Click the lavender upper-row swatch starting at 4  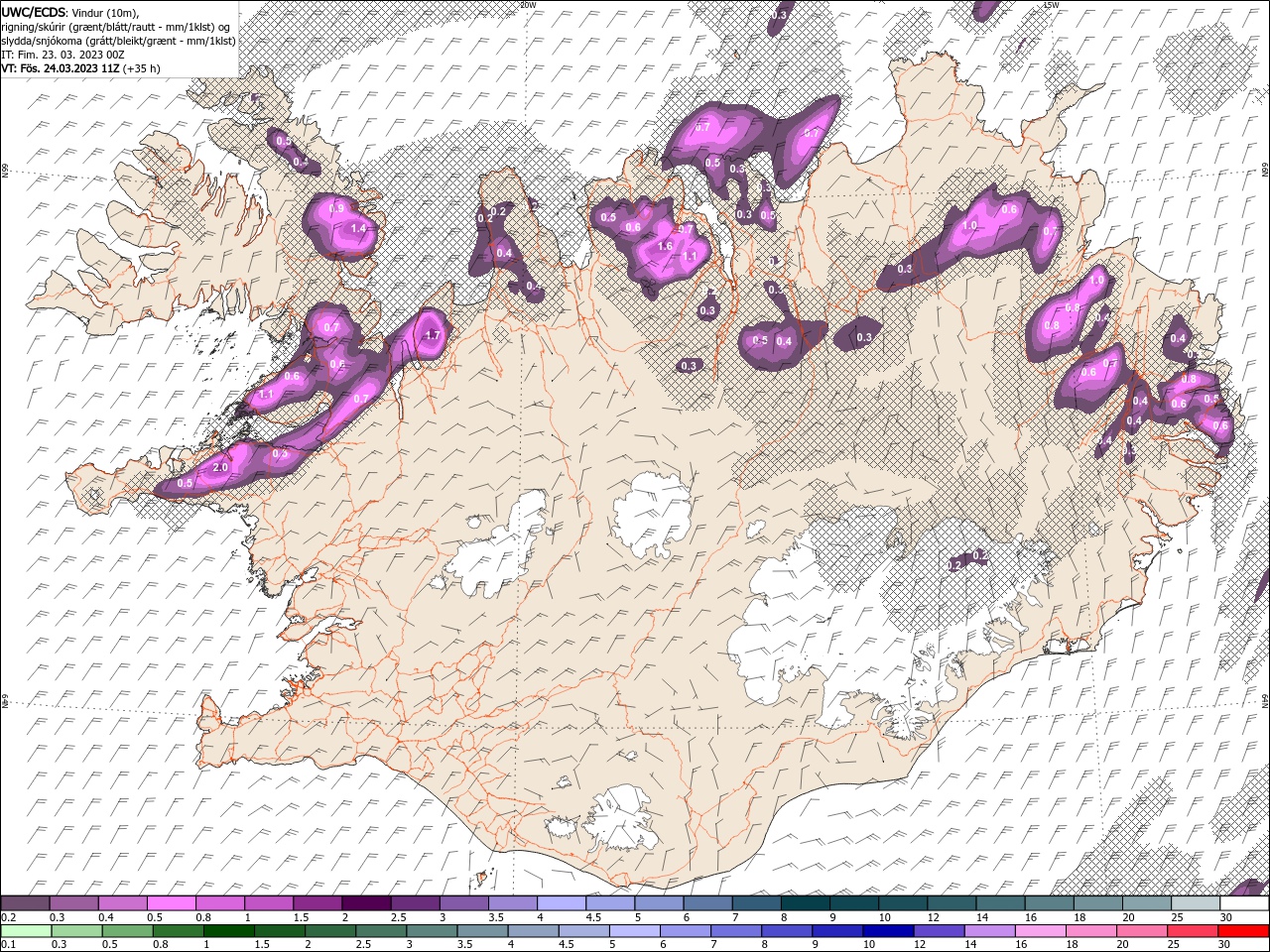[561, 903]
